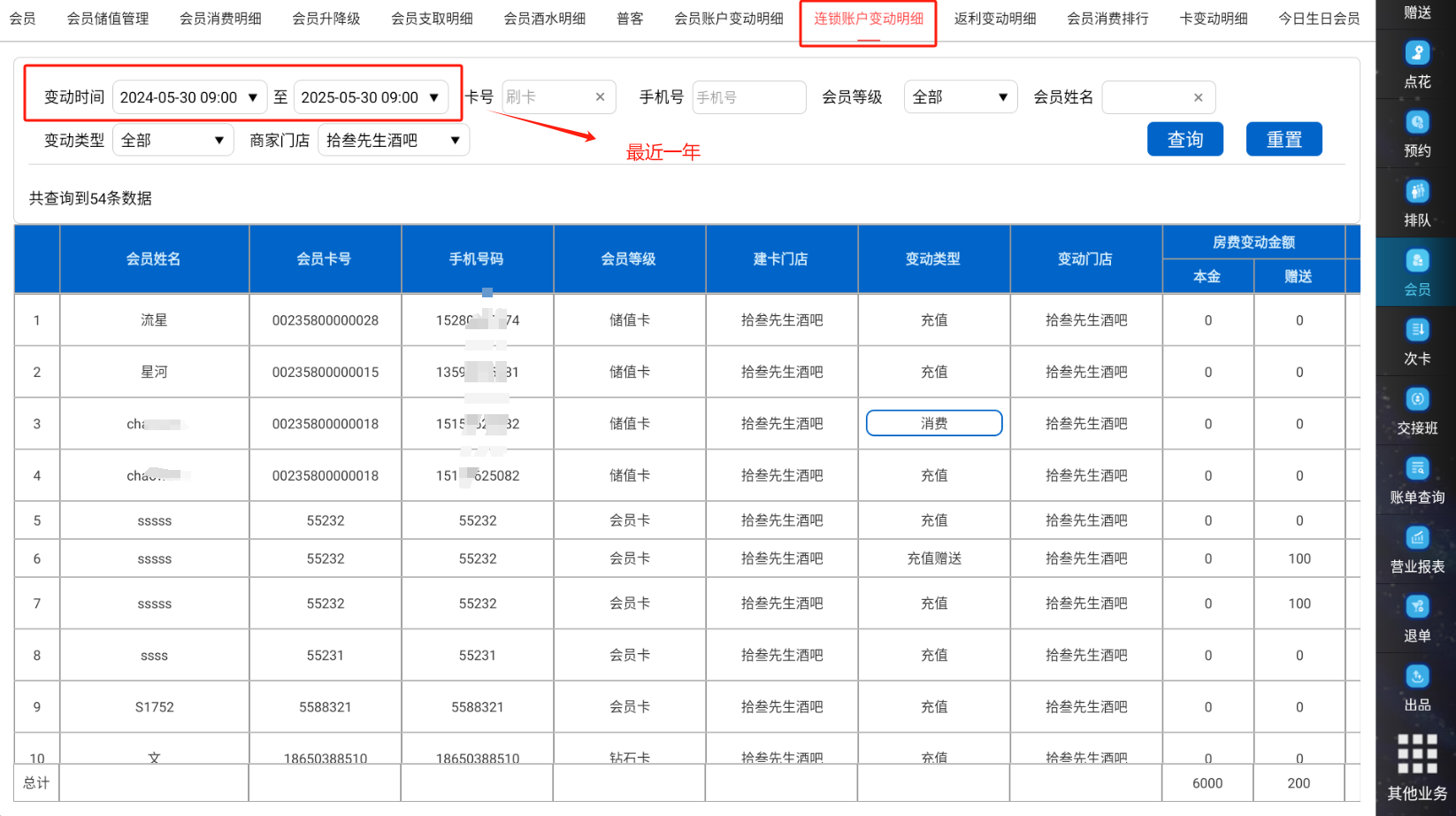Screen dimensions: 1456x816
Task: Click 充值赠送 in row 6
Action: (x=934, y=558)
